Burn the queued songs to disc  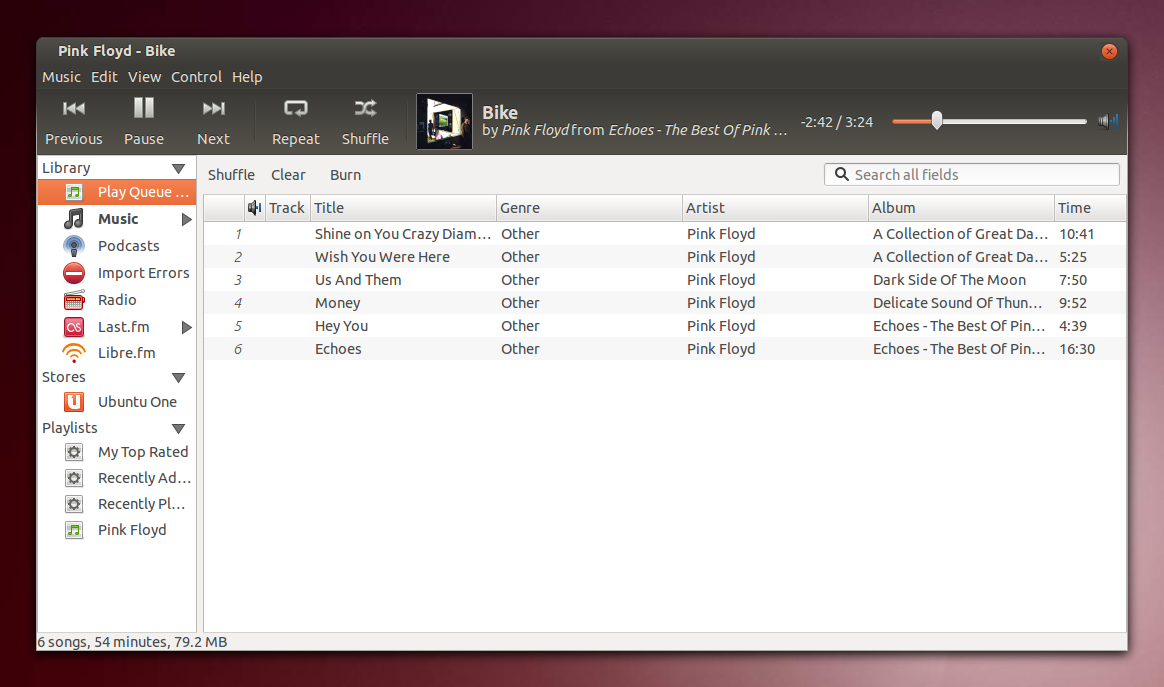(x=345, y=174)
